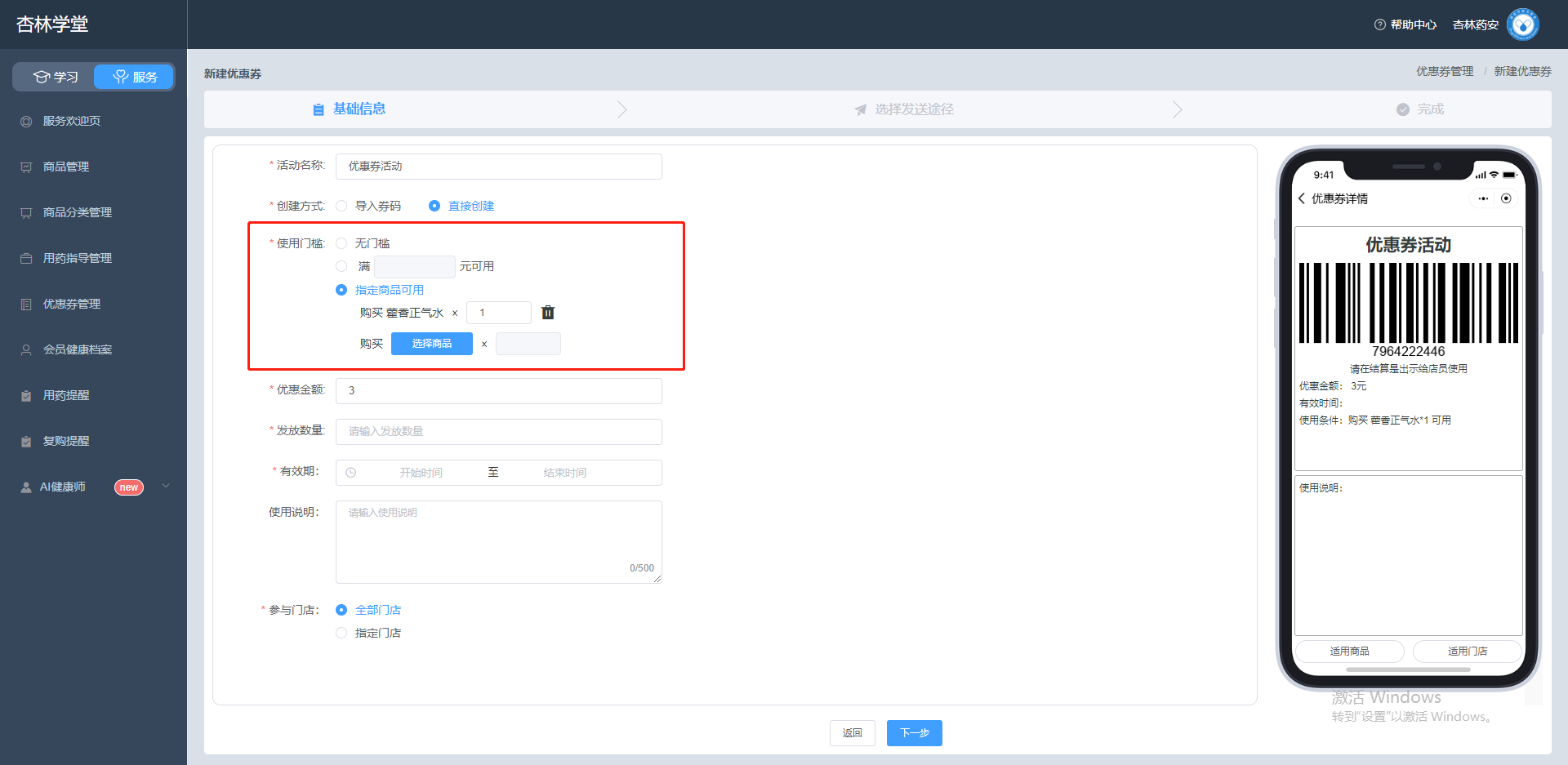Click the 复购提醒 sidebar icon
The image size is (1568, 765).
pos(26,442)
